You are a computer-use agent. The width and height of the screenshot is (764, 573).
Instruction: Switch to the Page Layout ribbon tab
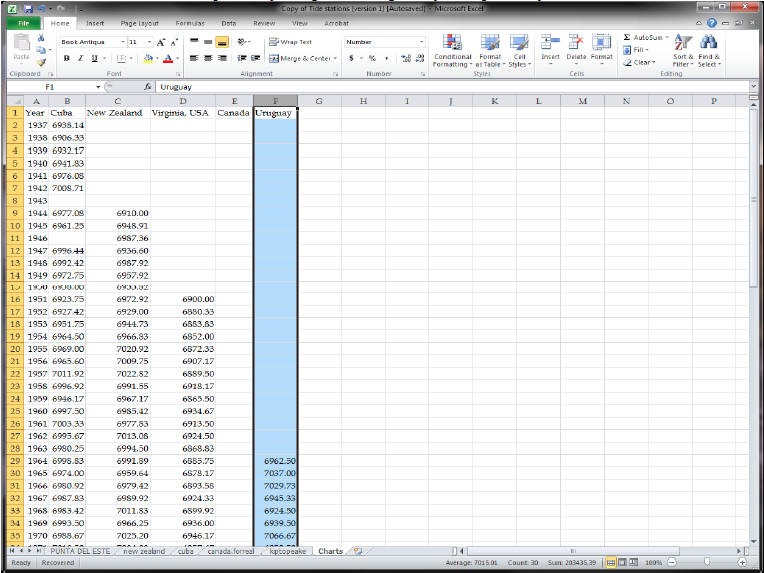(139, 22)
